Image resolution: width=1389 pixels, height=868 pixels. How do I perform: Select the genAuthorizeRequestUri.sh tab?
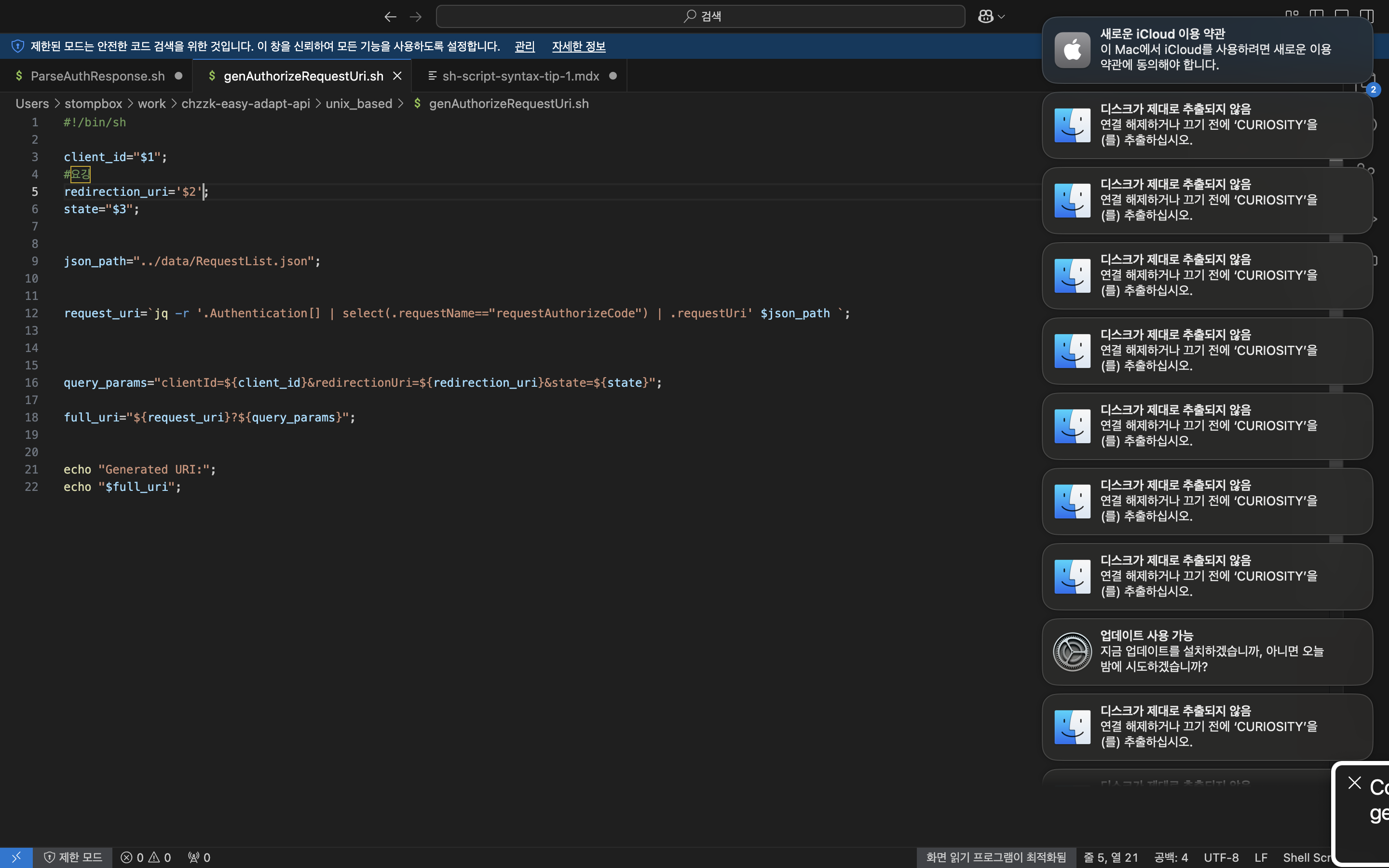(x=303, y=76)
